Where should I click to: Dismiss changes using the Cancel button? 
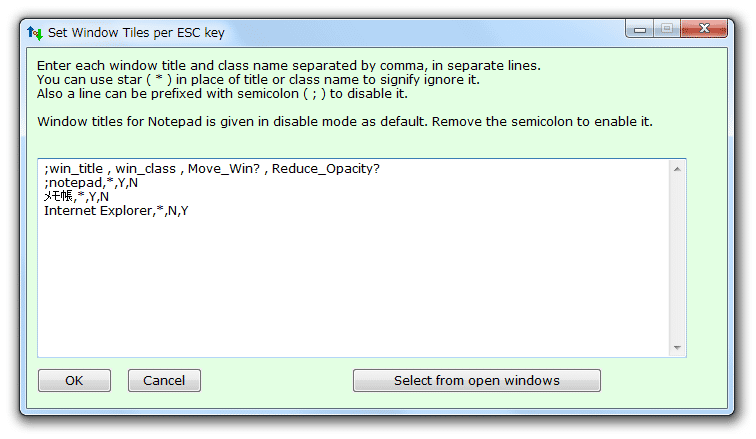[164, 381]
